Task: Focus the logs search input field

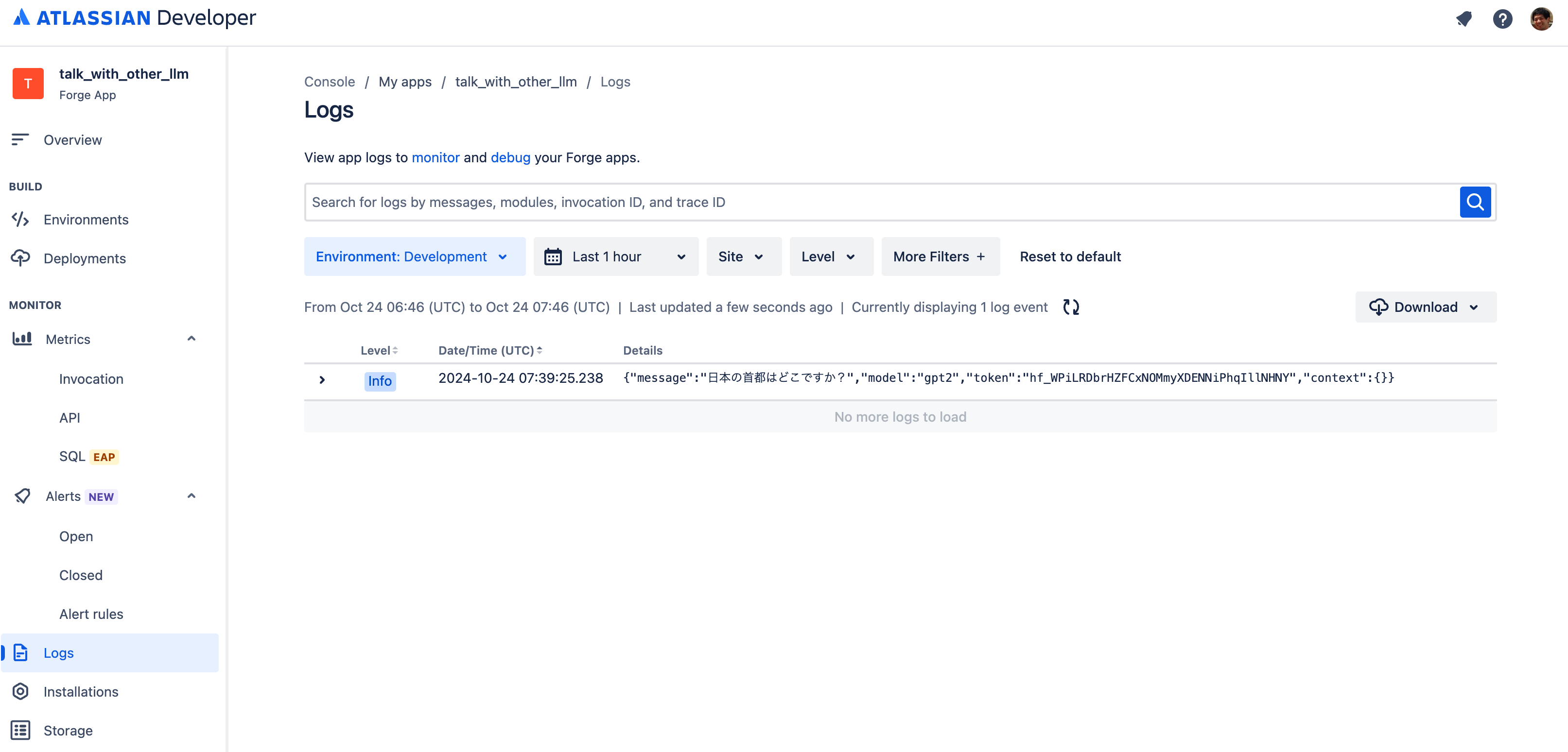Action: coord(882,202)
